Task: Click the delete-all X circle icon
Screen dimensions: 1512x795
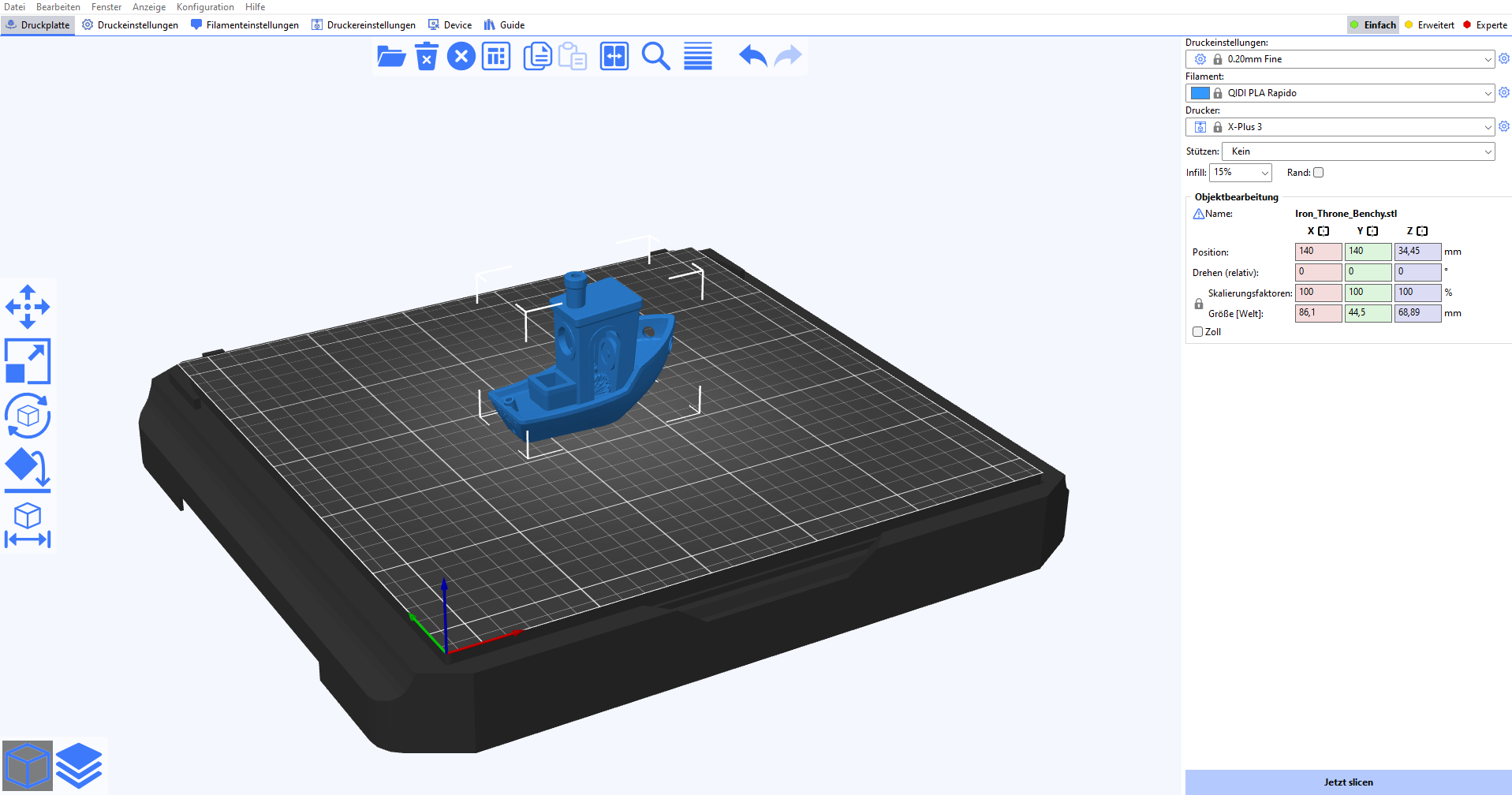Action: point(461,57)
